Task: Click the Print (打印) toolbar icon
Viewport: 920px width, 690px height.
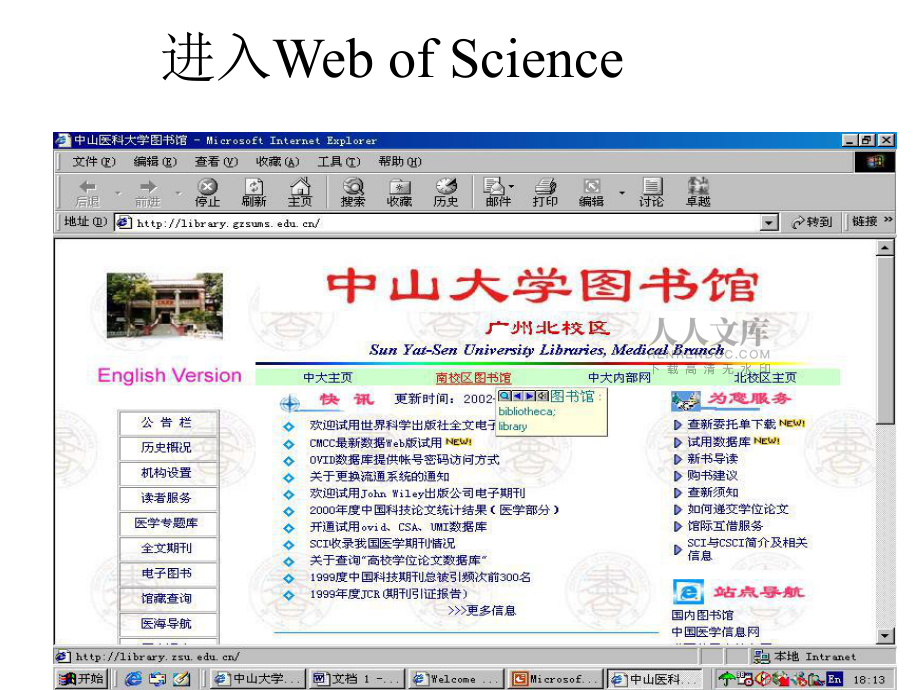Action: [x=545, y=192]
